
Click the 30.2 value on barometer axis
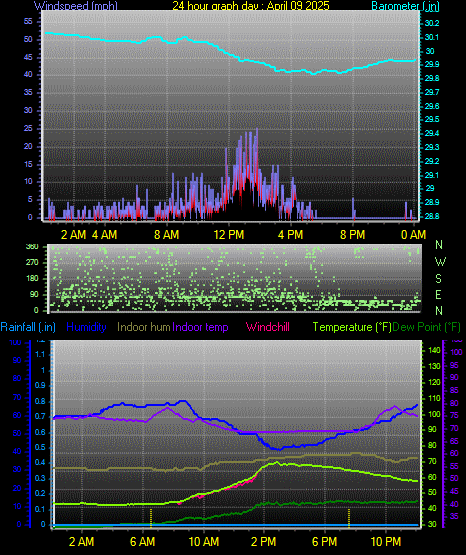click(432, 23)
